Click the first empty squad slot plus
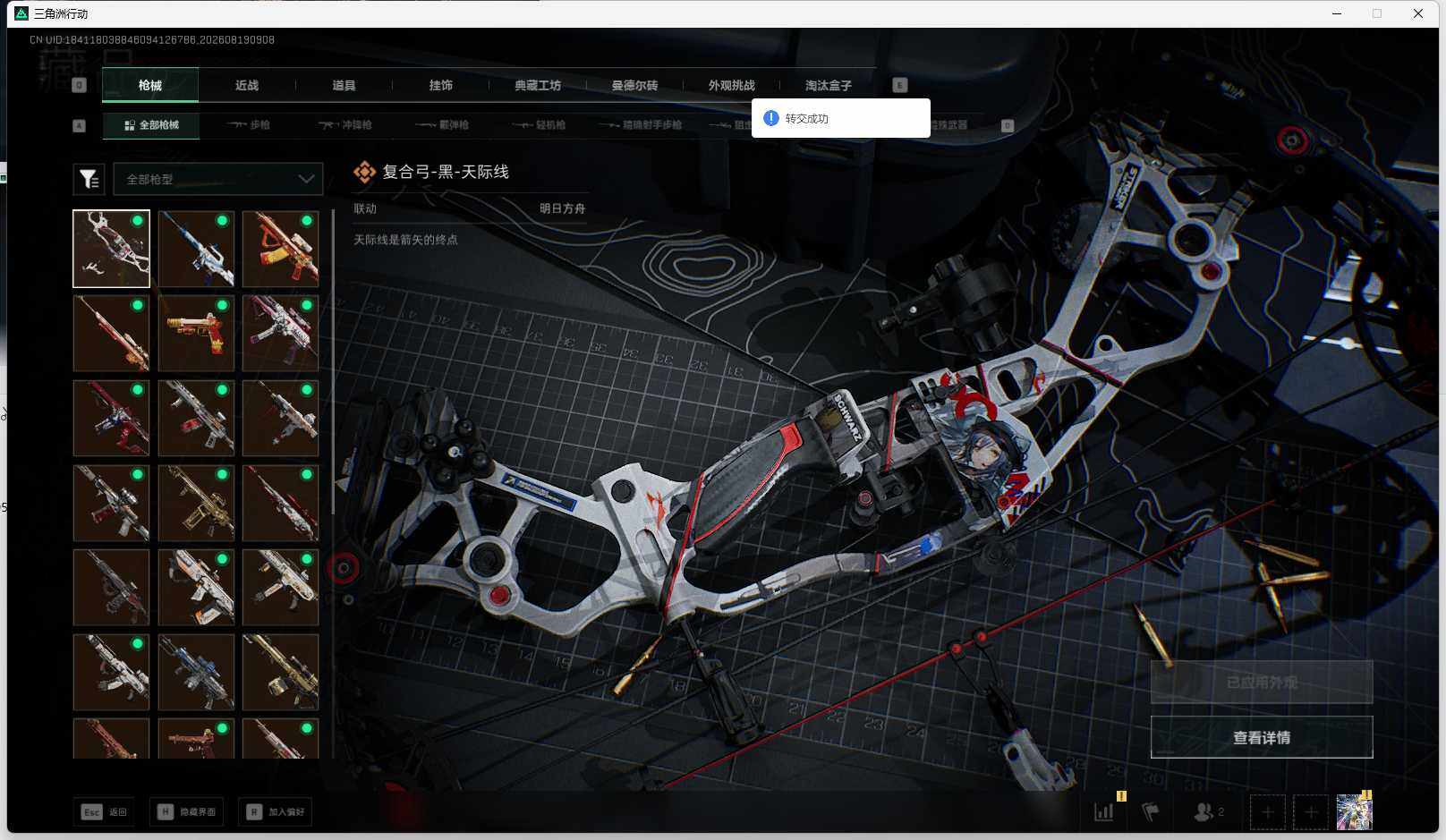Image resolution: width=1446 pixels, height=840 pixels. tap(1267, 812)
